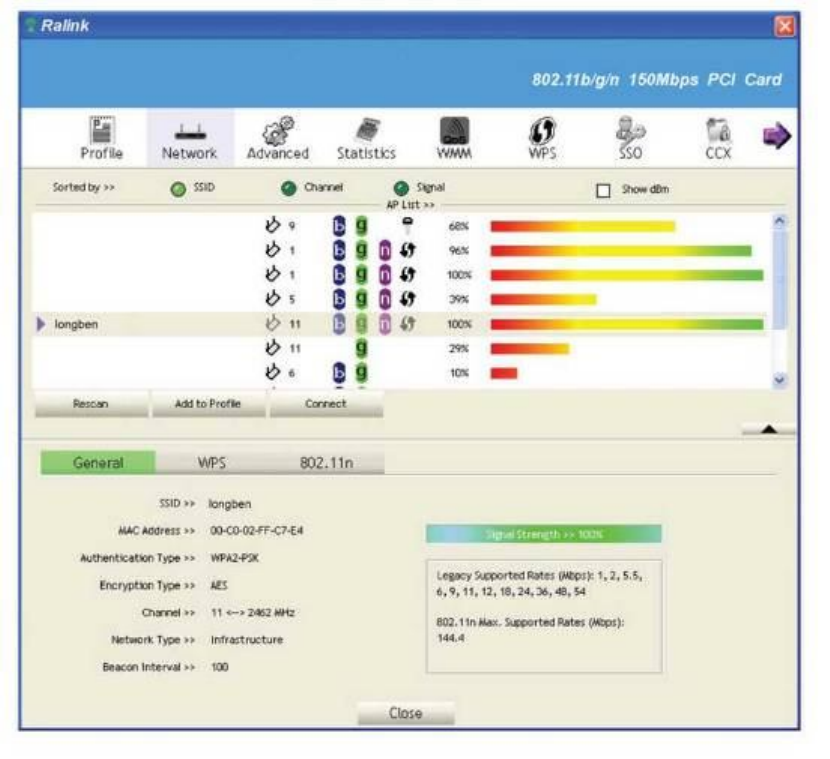Click the 'b' badge on 10% row
This screenshot has width=830, height=759.
click(339, 373)
